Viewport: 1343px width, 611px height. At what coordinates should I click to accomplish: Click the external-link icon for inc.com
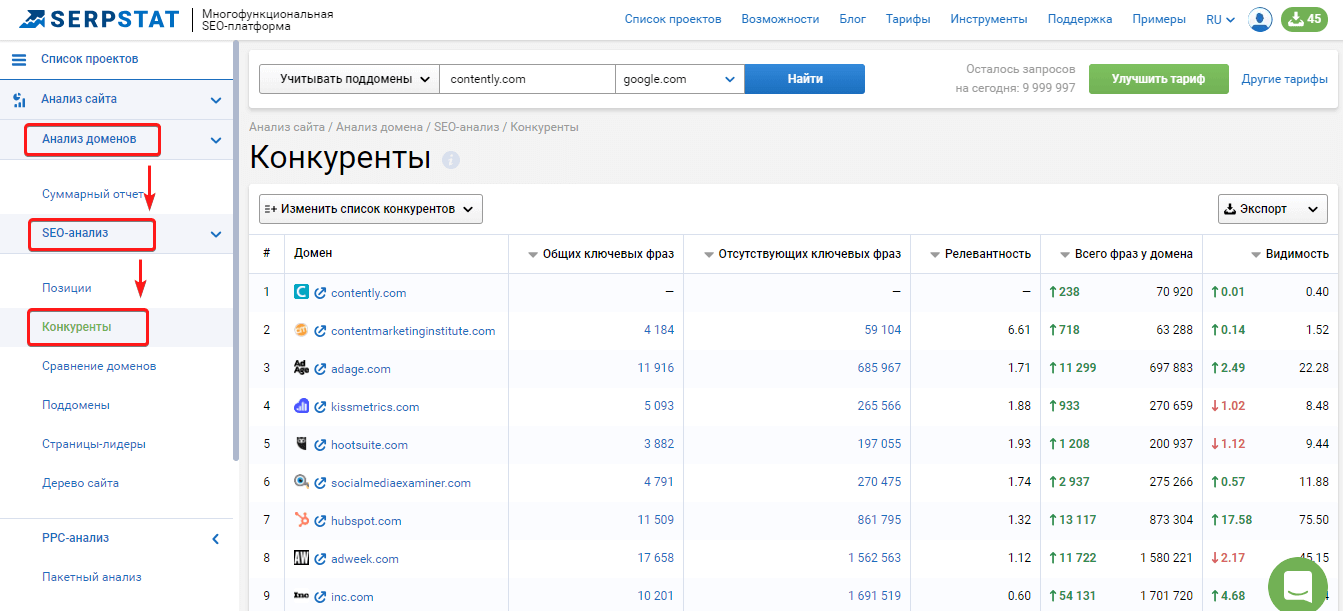[x=321, y=597]
